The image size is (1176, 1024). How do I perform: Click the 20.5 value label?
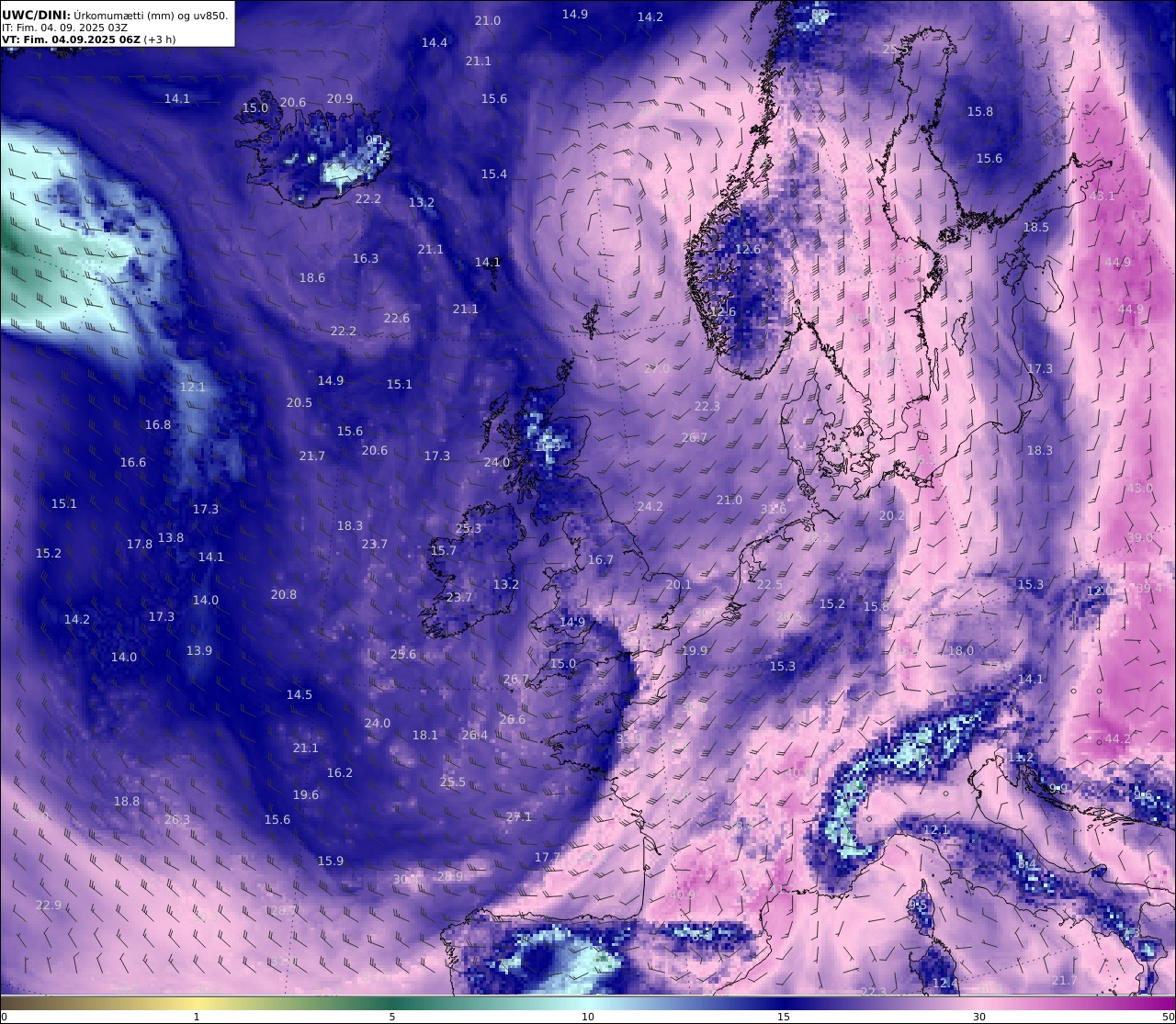point(300,403)
